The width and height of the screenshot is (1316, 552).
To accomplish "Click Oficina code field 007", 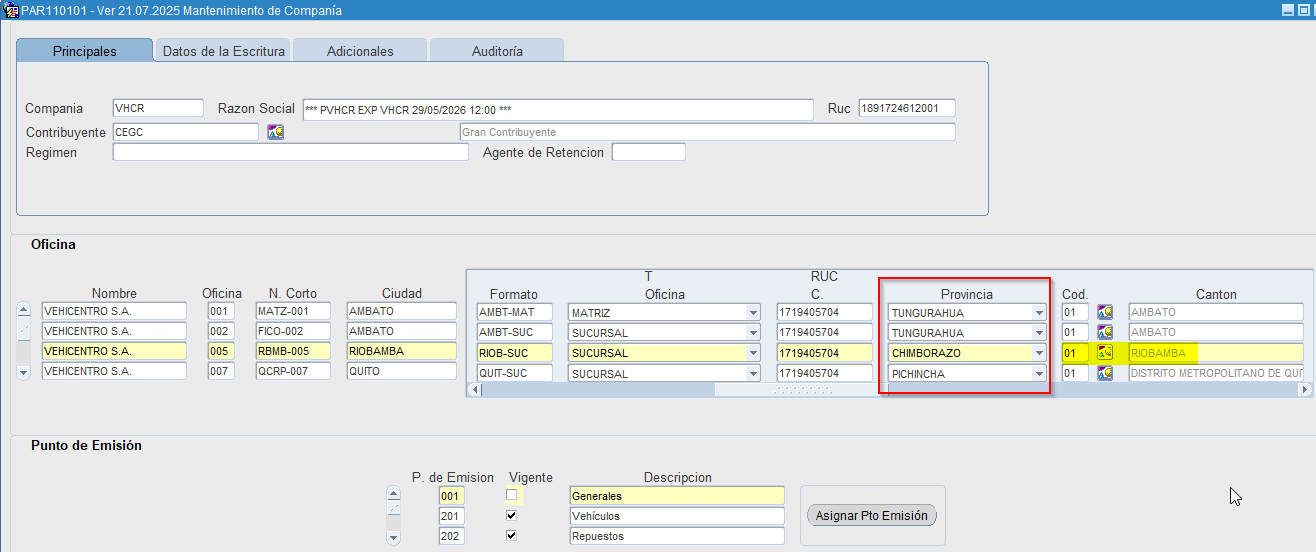I will (221, 371).
